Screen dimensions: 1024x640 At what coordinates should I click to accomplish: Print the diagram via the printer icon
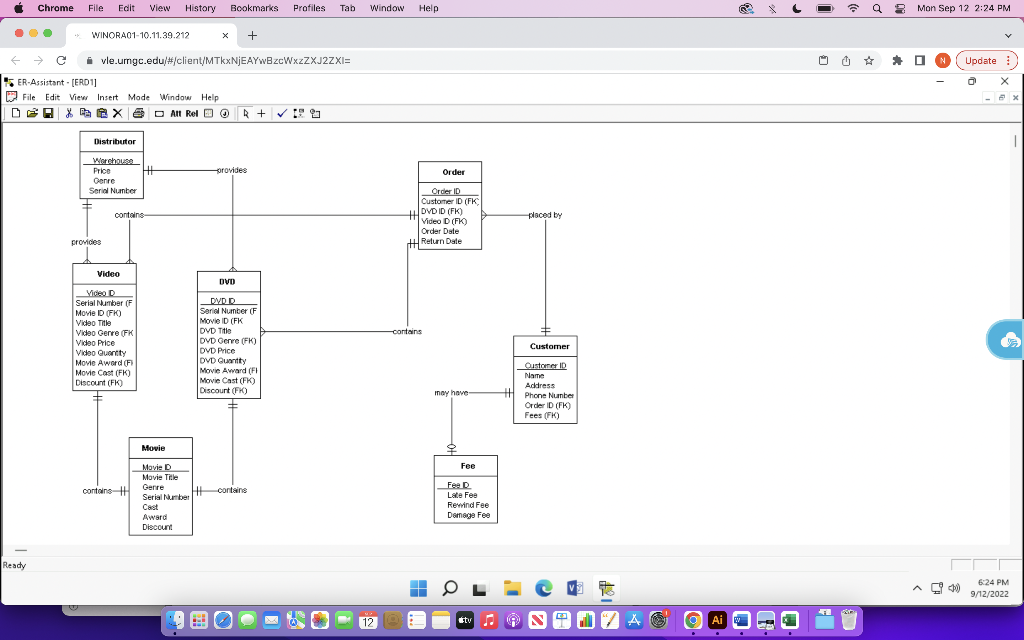tap(138, 113)
